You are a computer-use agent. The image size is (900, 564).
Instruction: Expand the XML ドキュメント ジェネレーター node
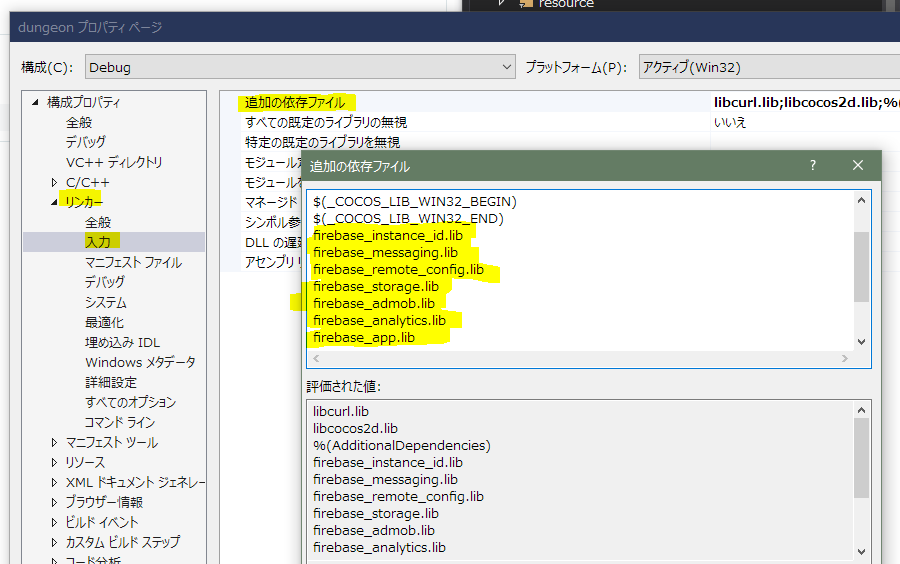pyautogui.click(x=55, y=483)
